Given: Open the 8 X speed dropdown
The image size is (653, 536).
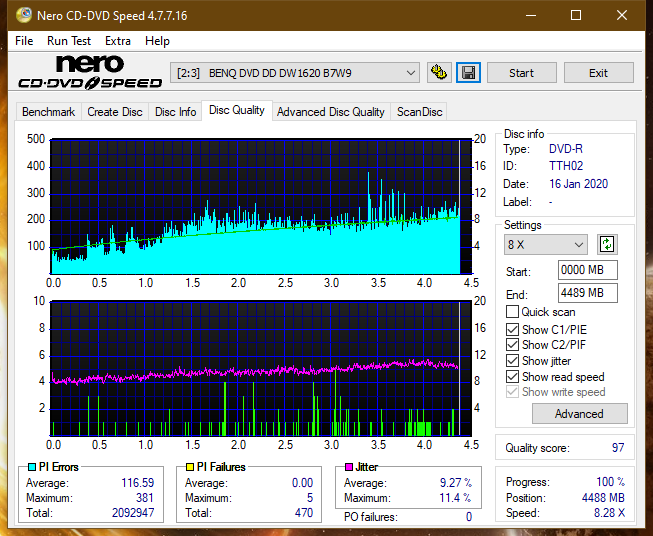Looking at the screenshot, I should click(x=546, y=244).
